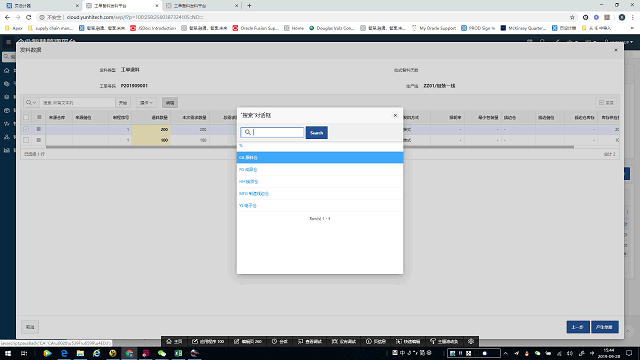Click the 上一步 previous step button
Image resolution: width=640 pixels, height=360 pixels.
pos(578,327)
